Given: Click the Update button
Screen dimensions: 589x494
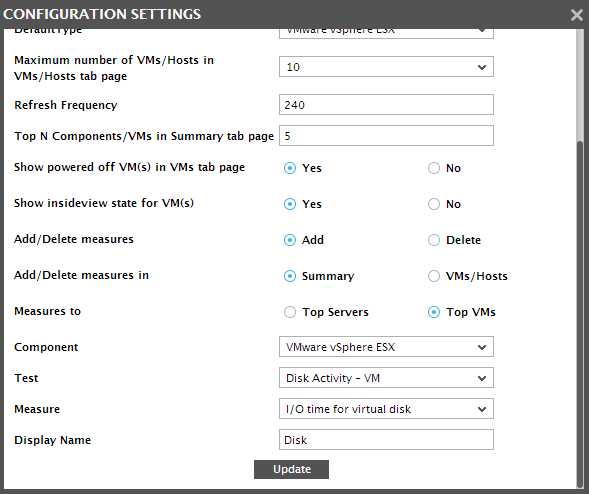Looking at the screenshot, I should click(x=291, y=469).
